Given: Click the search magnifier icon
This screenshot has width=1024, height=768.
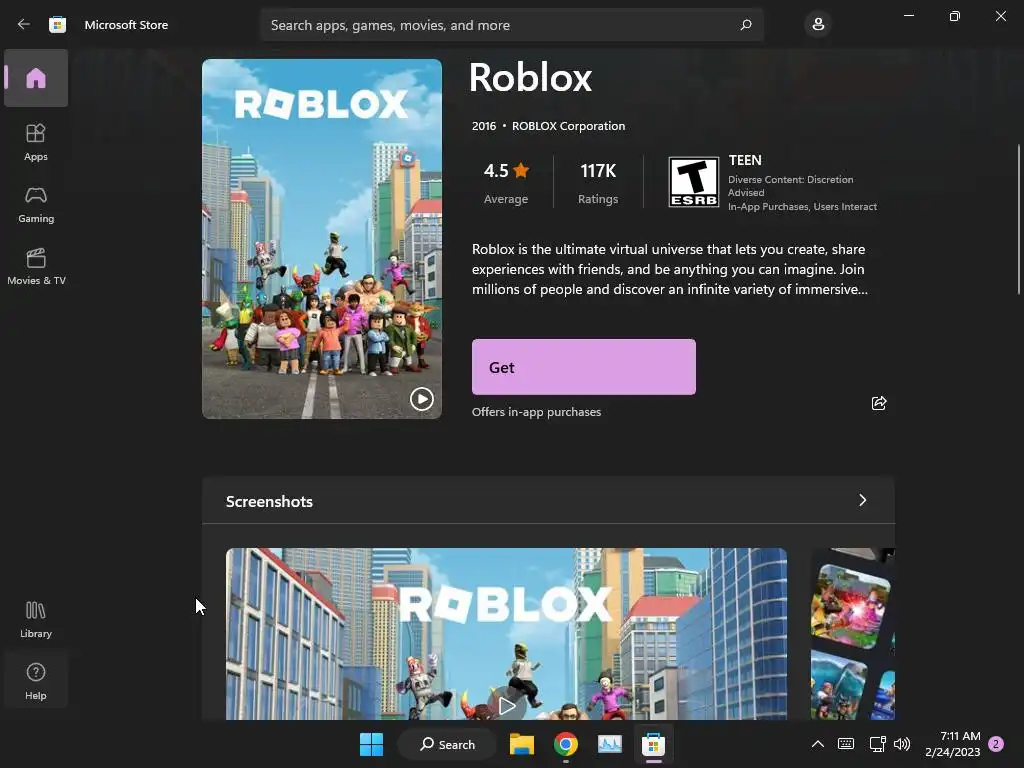Looking at the screenshot, I should [x=746, y=25].
